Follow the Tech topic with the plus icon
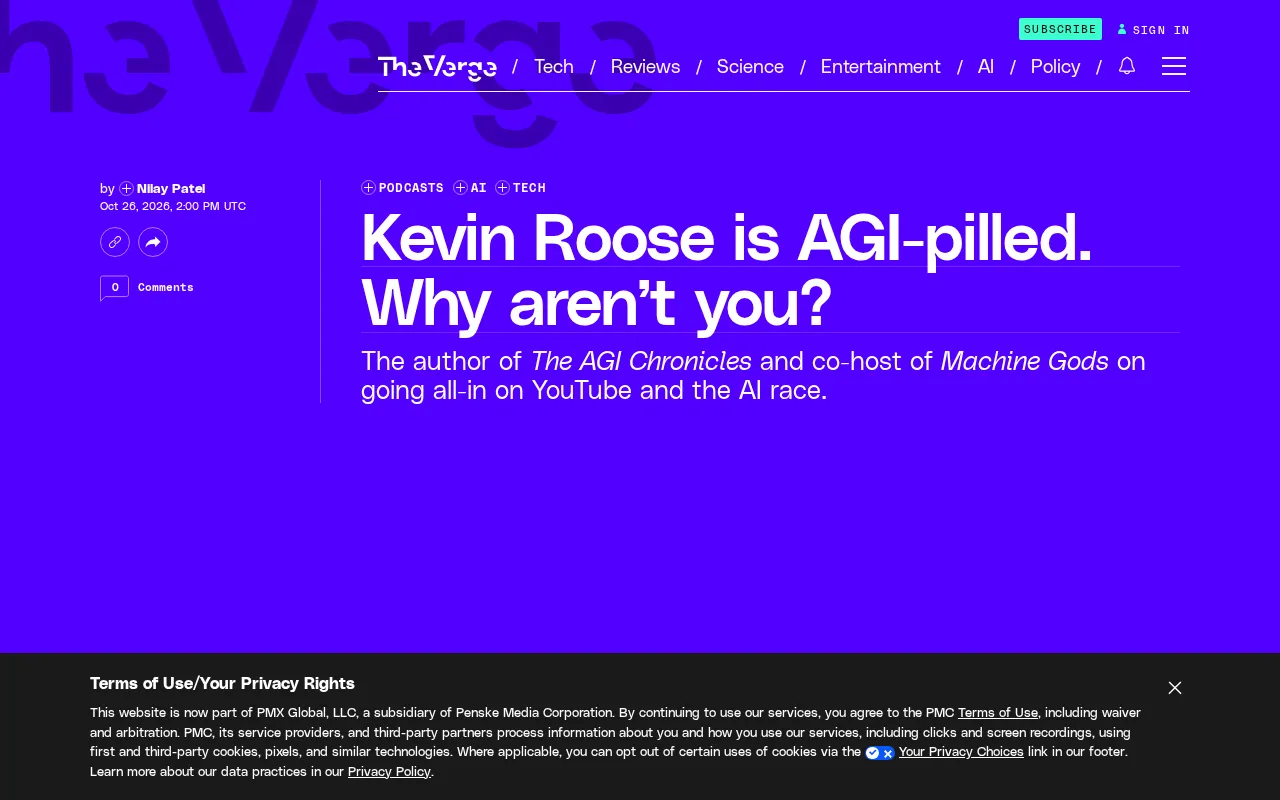 click(x=502, y=188)
